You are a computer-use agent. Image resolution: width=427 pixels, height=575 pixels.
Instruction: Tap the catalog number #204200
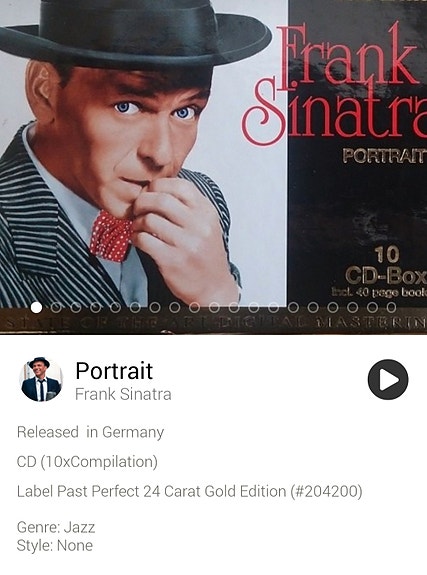(326, 491)
